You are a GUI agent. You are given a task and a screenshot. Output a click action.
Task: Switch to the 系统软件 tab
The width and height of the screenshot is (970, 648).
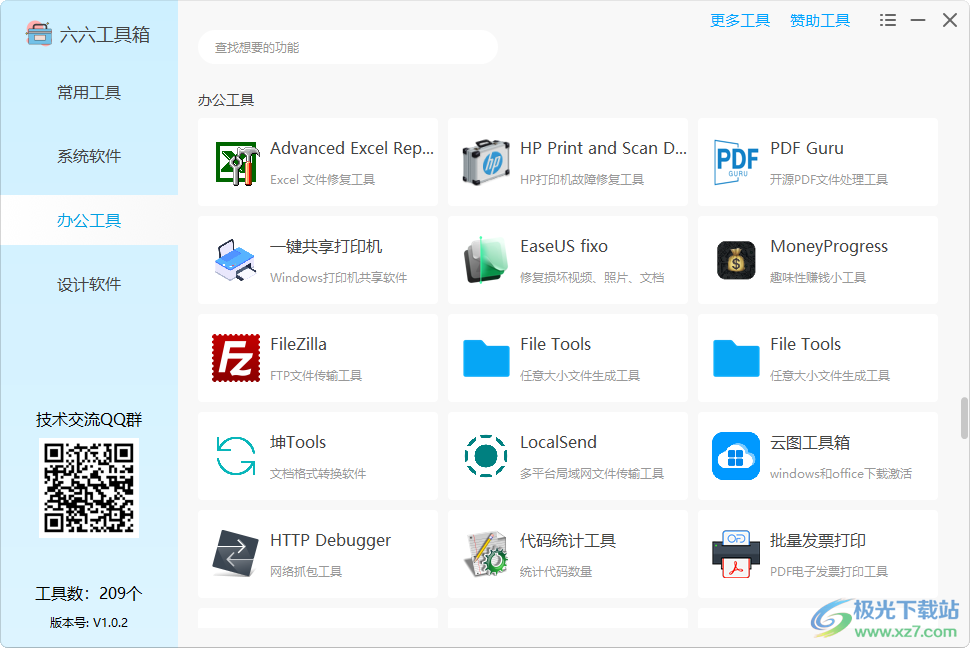(x=89, y=157)
